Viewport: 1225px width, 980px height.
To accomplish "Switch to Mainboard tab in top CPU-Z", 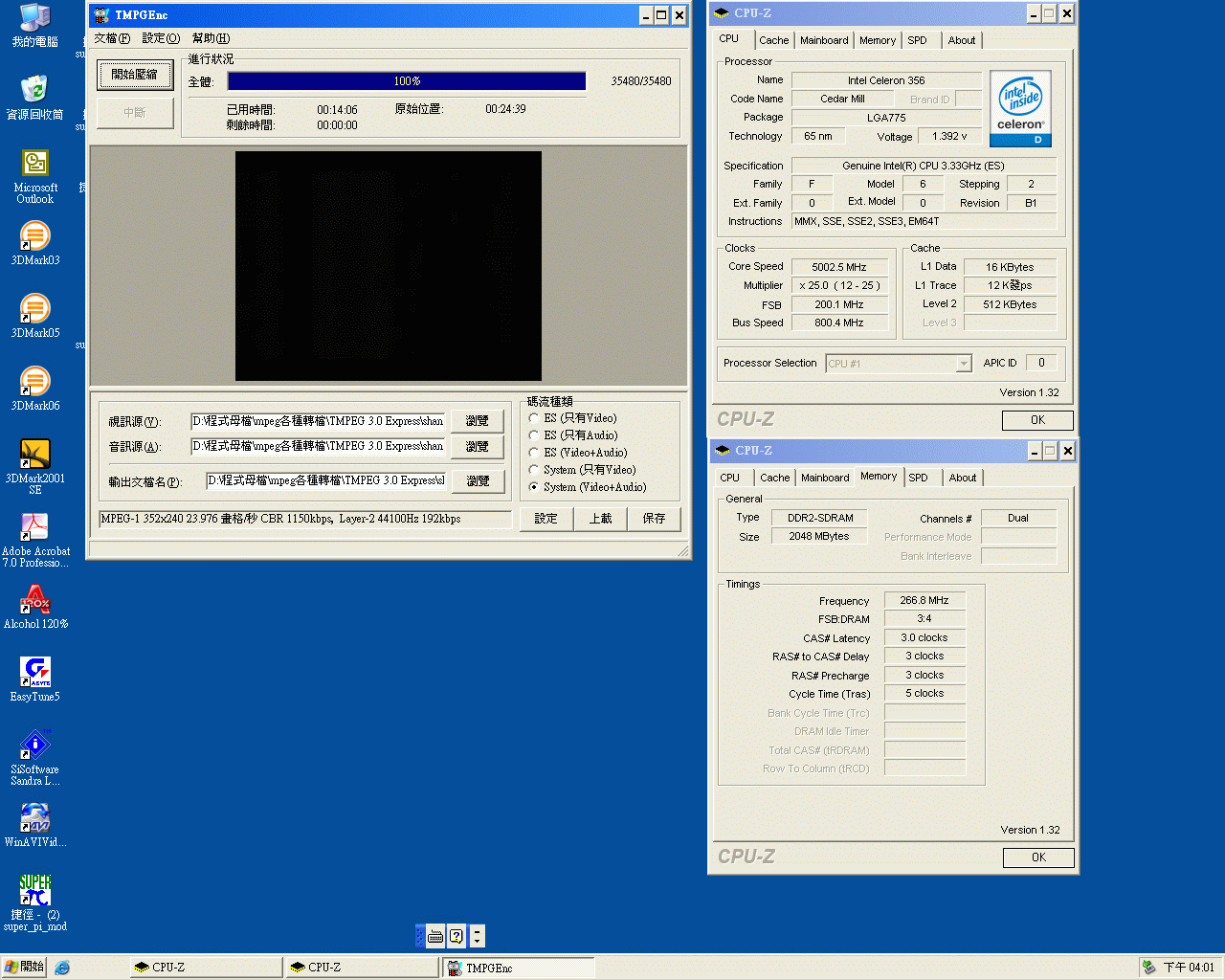I will (x=824, y=40).
